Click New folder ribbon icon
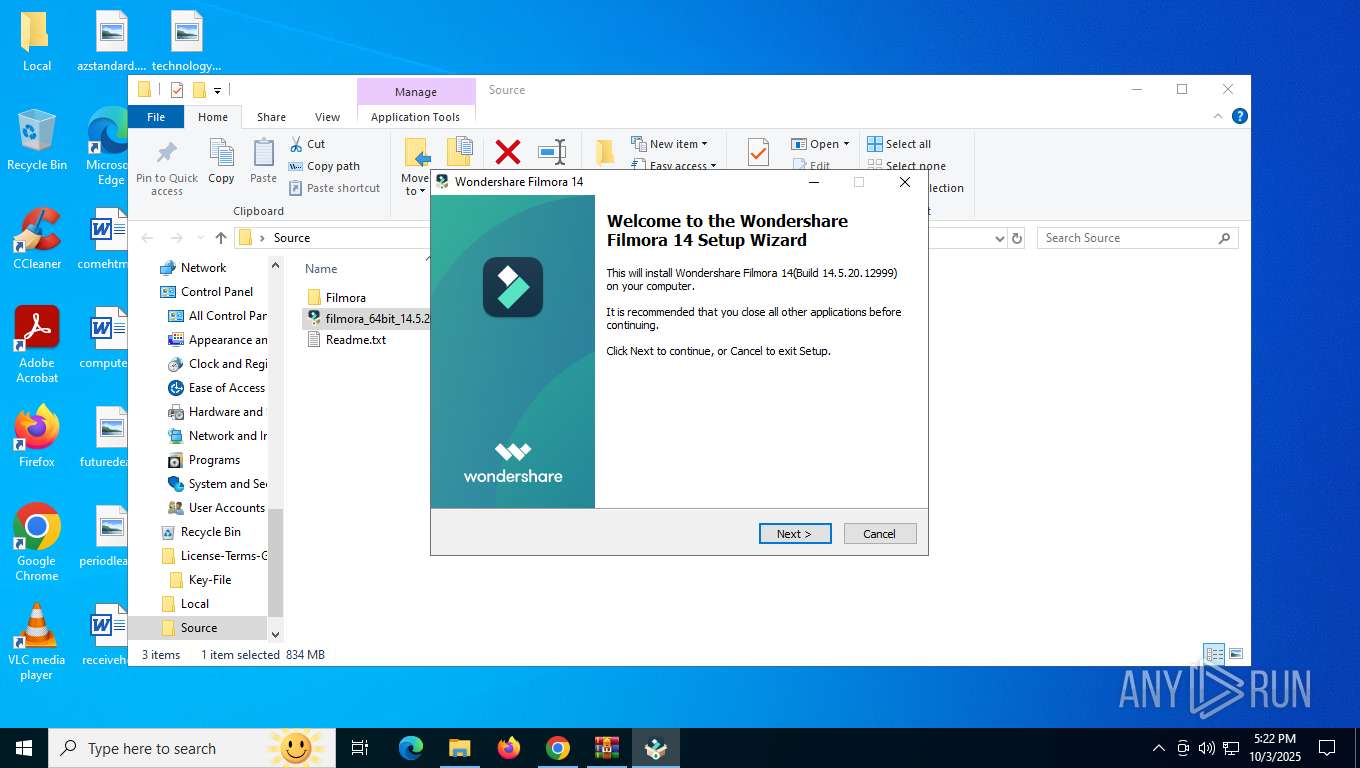1360x768 pixels. 605,152
